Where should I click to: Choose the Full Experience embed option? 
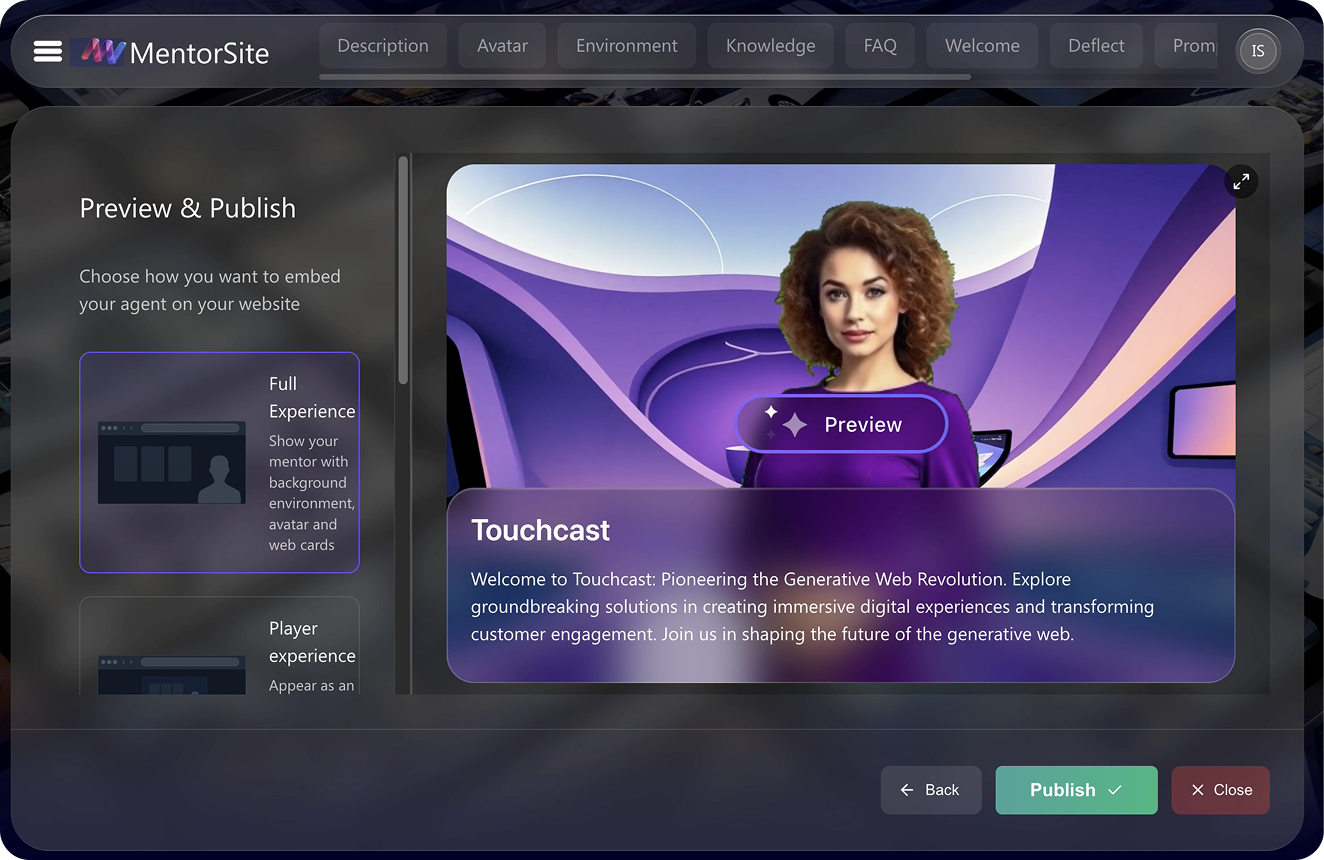pos(219,462)
